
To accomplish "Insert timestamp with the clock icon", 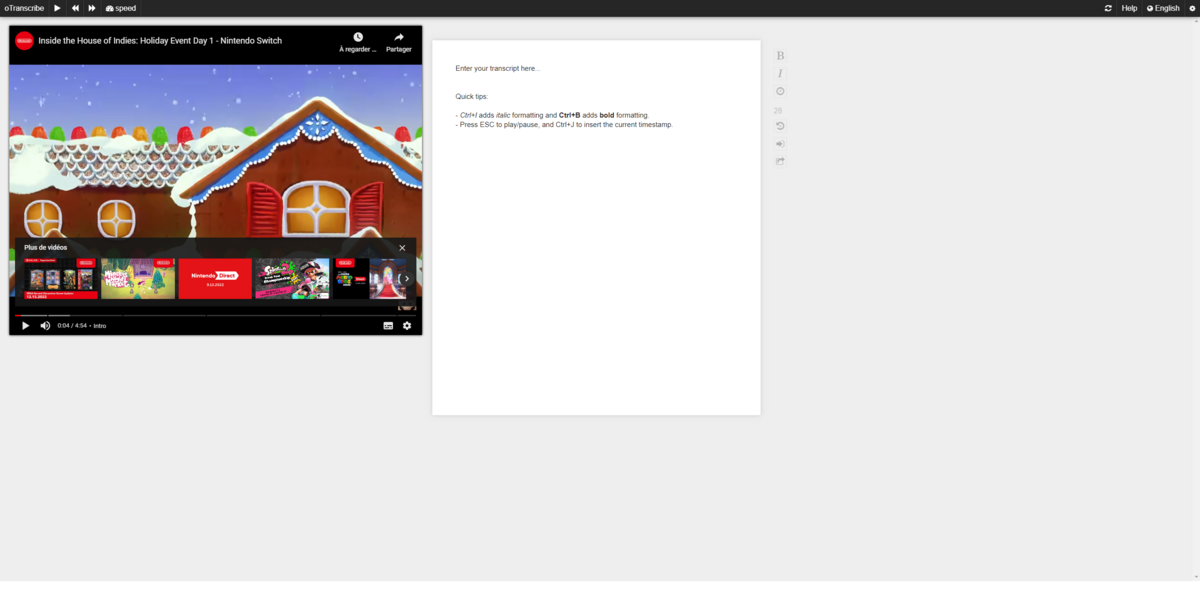I will point(780,92).
